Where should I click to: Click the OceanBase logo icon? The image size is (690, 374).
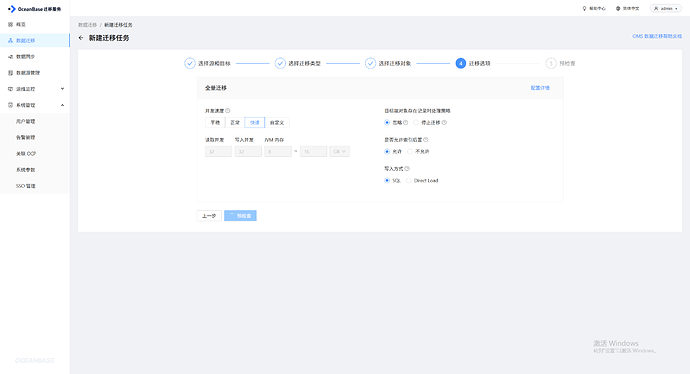(11, 9)
